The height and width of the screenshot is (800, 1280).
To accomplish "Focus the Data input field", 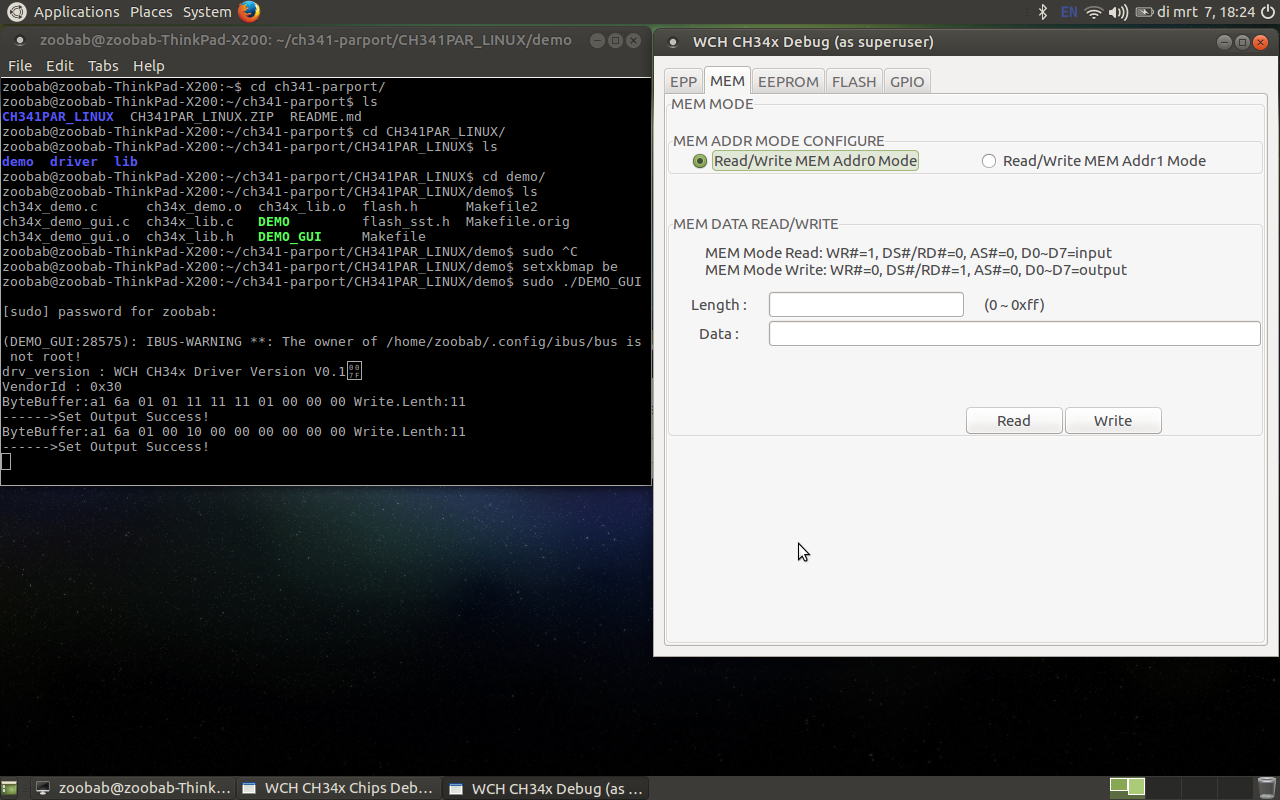I will (1014, 334).
